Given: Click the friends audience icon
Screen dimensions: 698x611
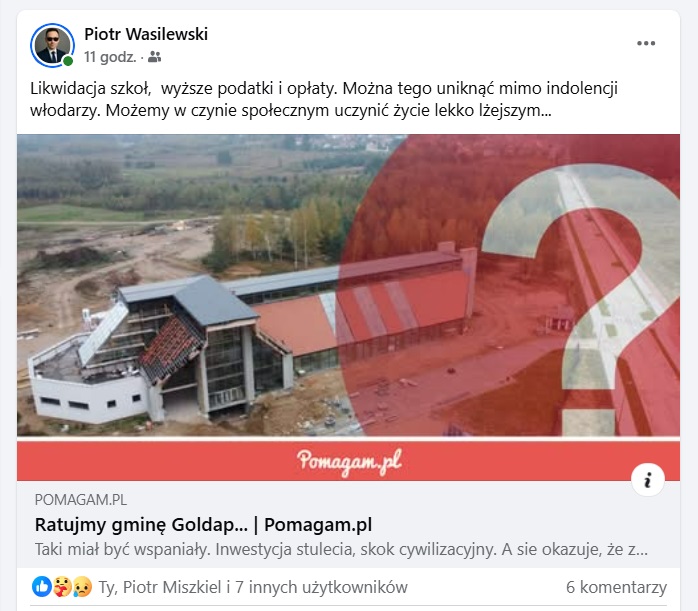Looking at the screenshot, I should [x=154, y=57].
